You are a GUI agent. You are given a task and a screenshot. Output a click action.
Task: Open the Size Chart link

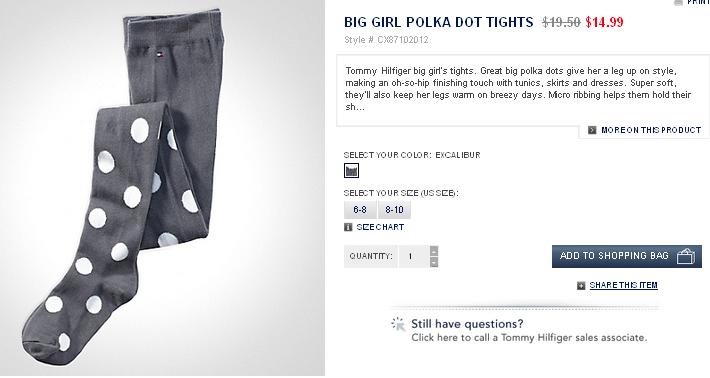380,227
